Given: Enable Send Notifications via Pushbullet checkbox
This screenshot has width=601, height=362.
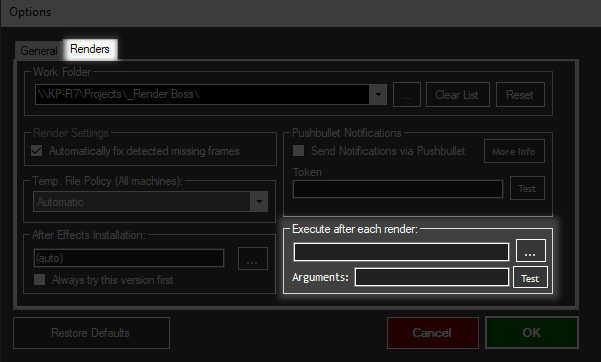Looking at the screenshot, I should pyautogui.click(x=299, y=150).
